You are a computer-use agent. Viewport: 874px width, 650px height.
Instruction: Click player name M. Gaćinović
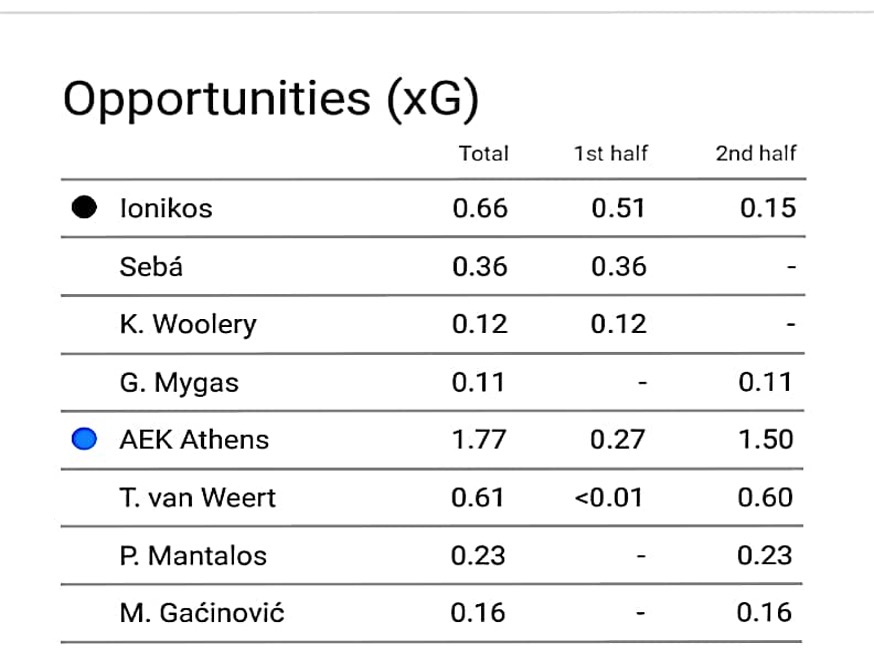pos(202,612)
